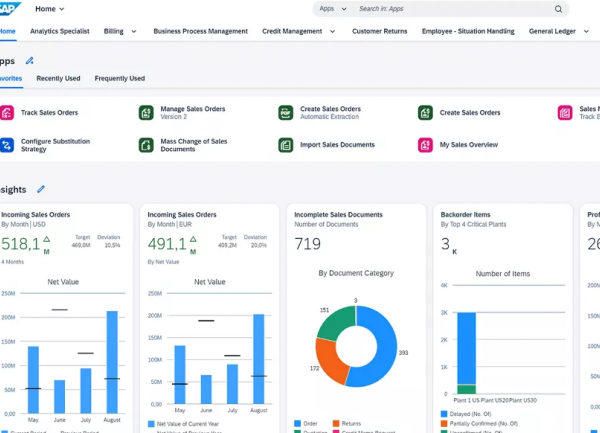Viewport: 600px width, 433px height.
Task: Open the My Sales Overview icon
Action: (425, 145)
